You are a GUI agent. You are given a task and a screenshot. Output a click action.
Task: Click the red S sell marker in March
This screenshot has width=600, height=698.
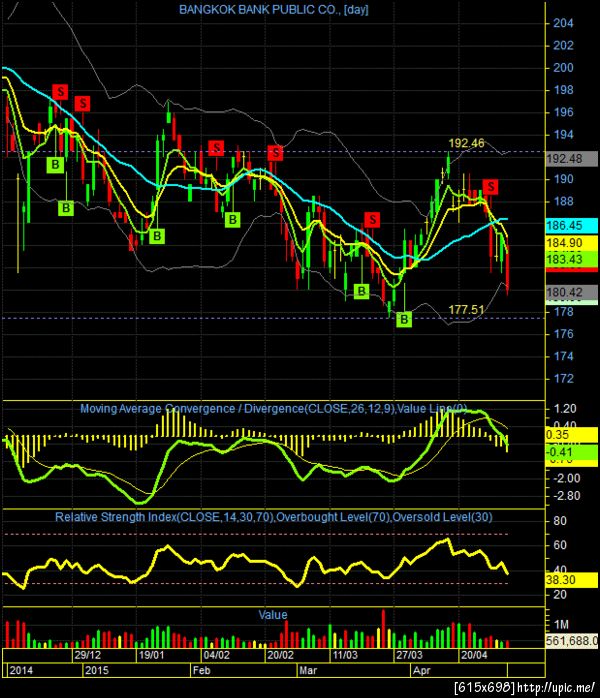pyautogui.click(x=372, y=219)
